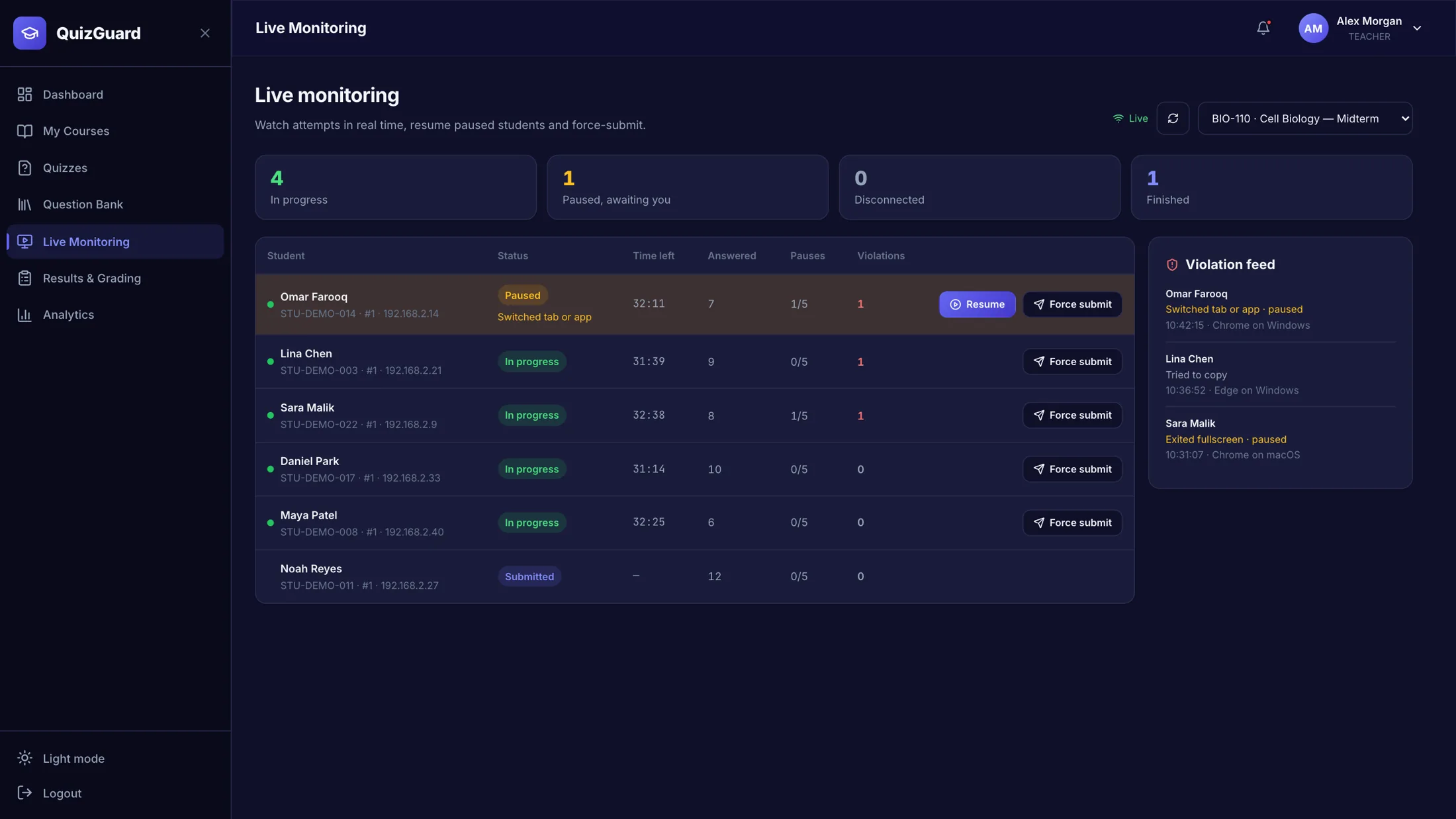Select the Finished stat card
Viewport: 1456px width, 819px height.
1271,187
